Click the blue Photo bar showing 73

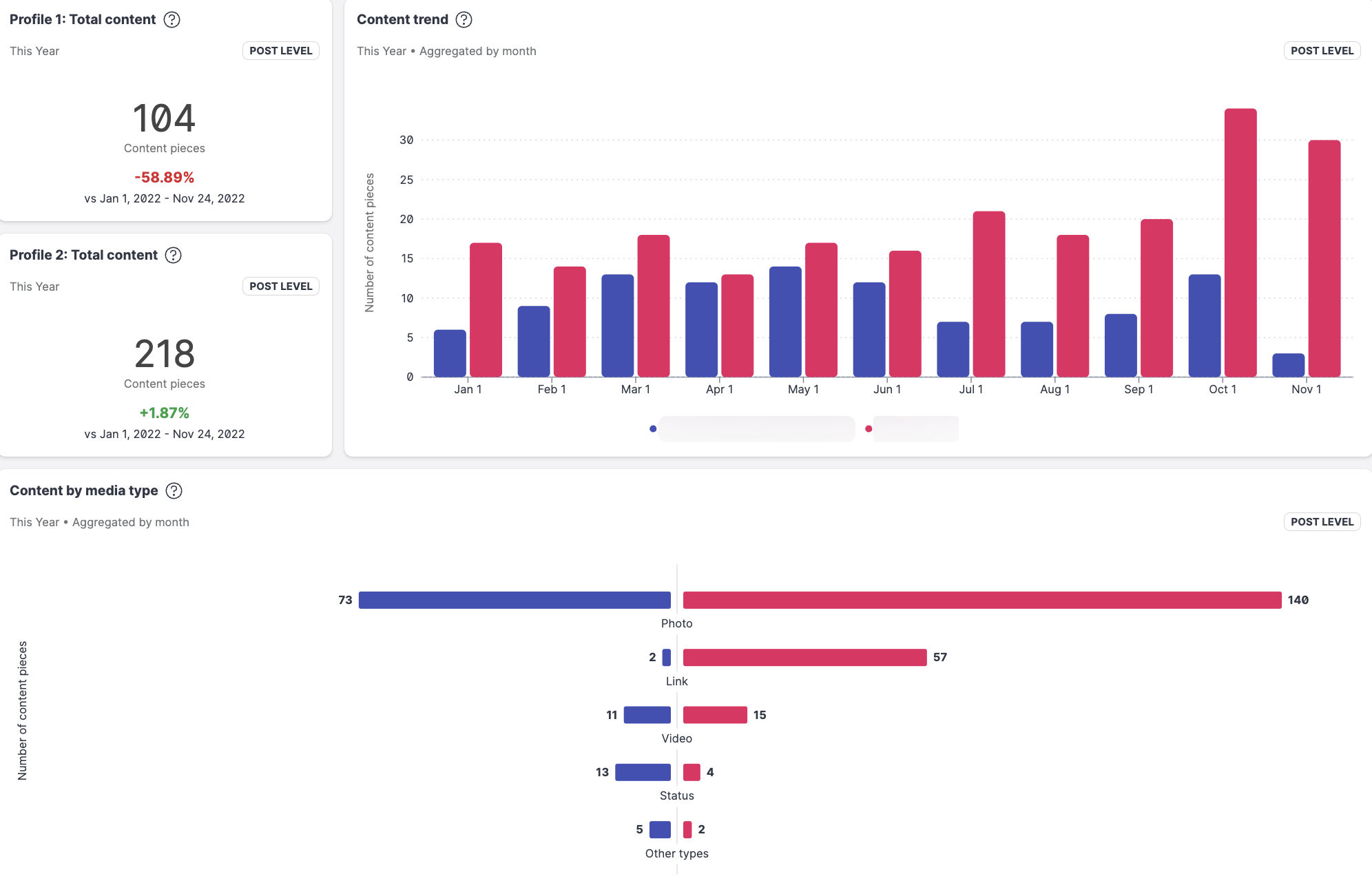point(514,600)
